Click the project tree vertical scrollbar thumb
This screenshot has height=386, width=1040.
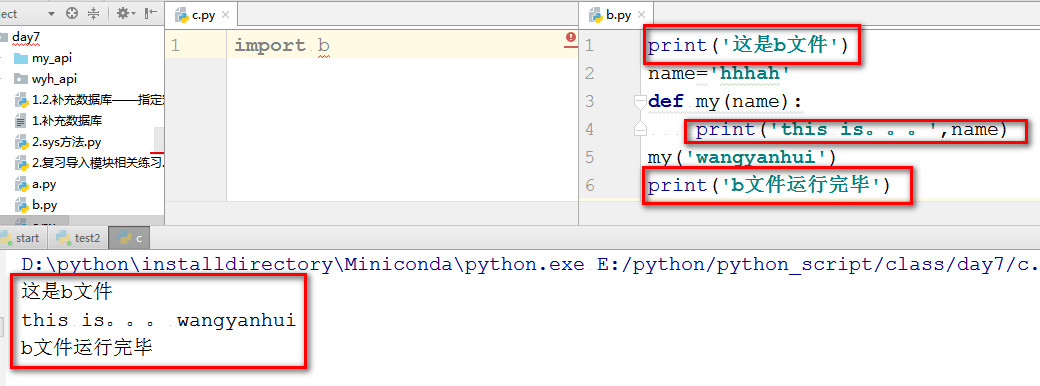[x=159, y=140]
